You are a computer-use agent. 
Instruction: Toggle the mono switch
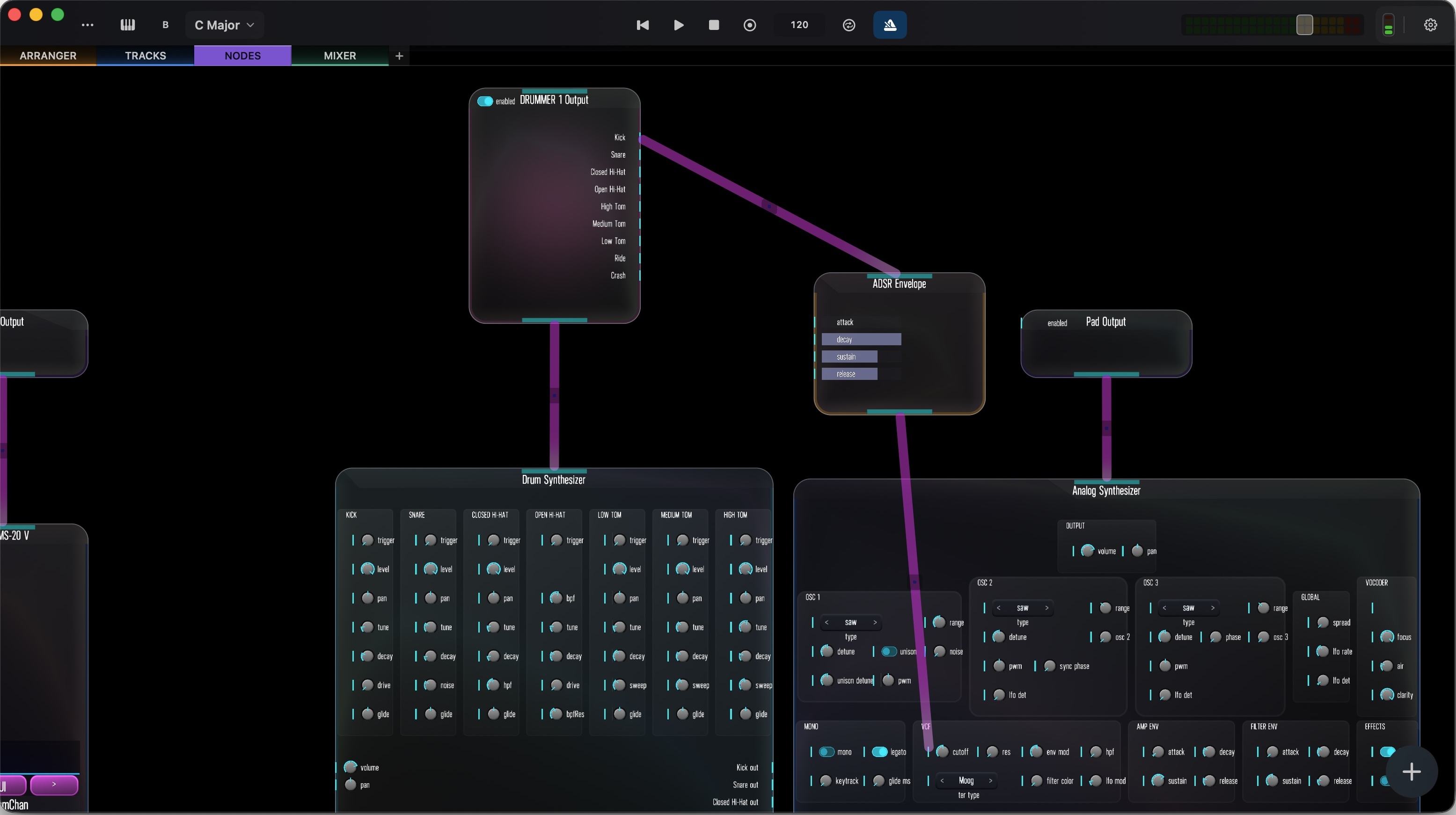tap(827, 752)
